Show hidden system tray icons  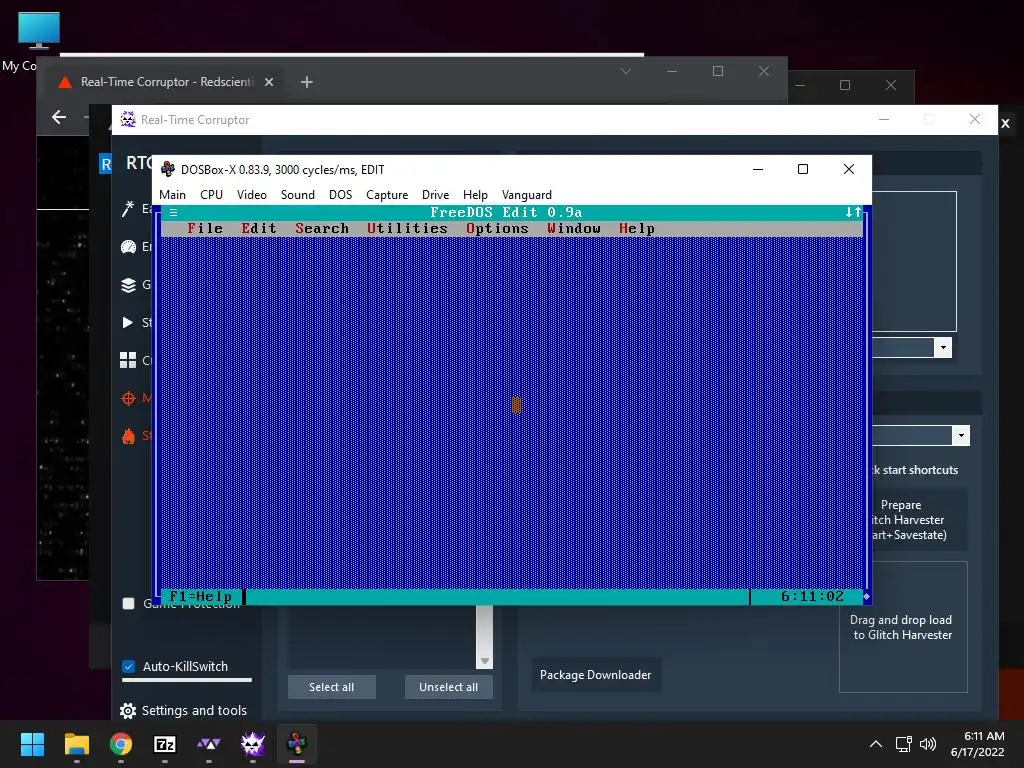(876, 744)
